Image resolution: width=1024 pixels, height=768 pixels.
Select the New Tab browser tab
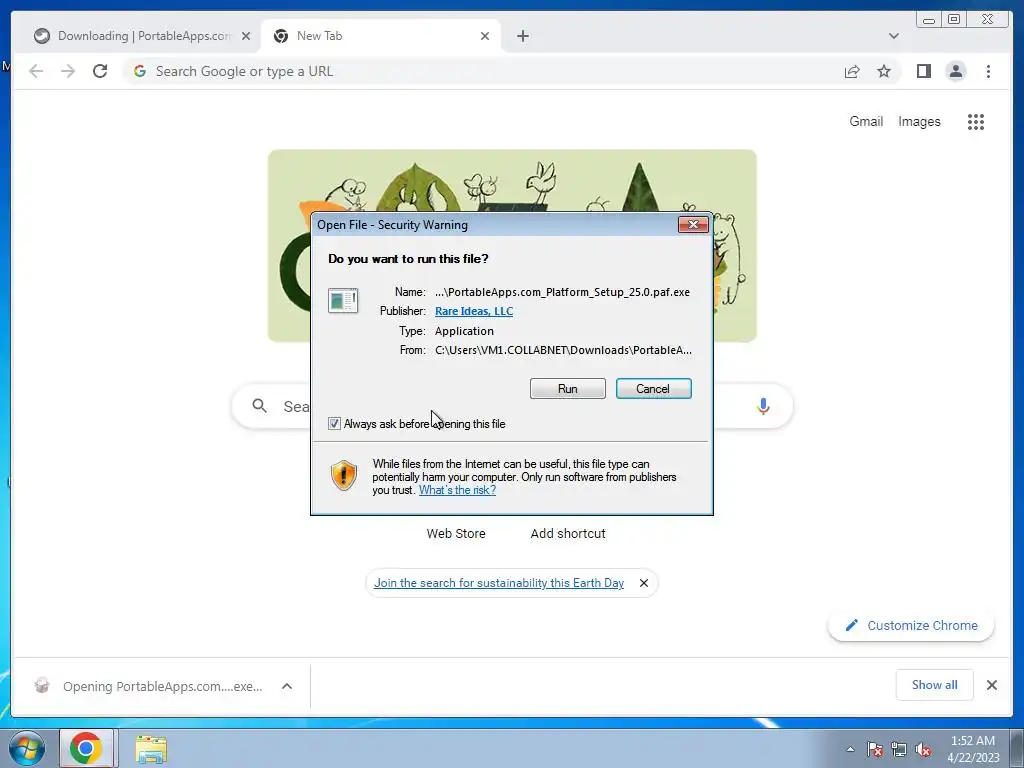379,36
